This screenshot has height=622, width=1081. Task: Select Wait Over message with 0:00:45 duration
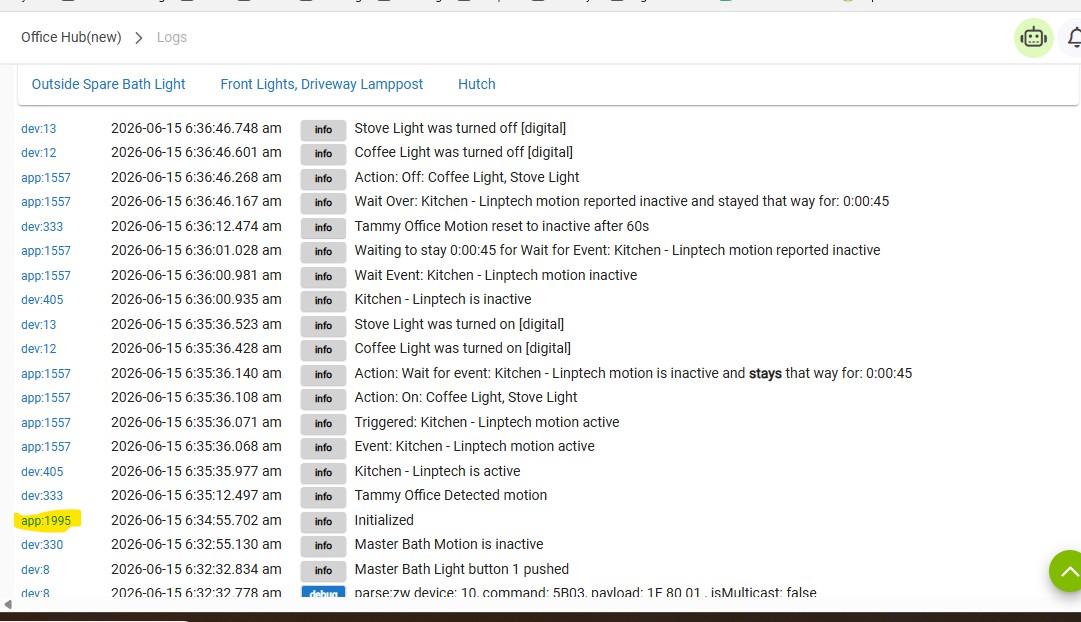(x=622, y=201)
